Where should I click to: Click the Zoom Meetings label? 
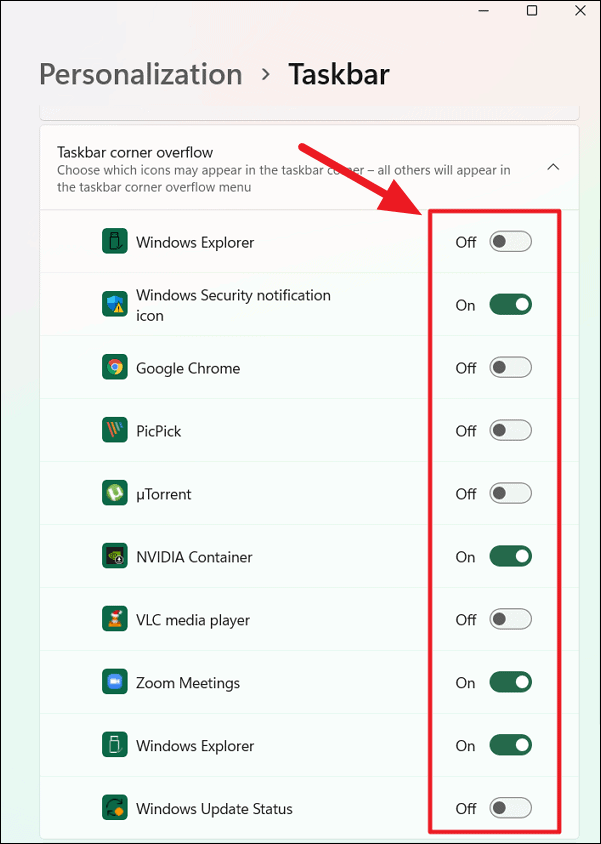[188, 683]
